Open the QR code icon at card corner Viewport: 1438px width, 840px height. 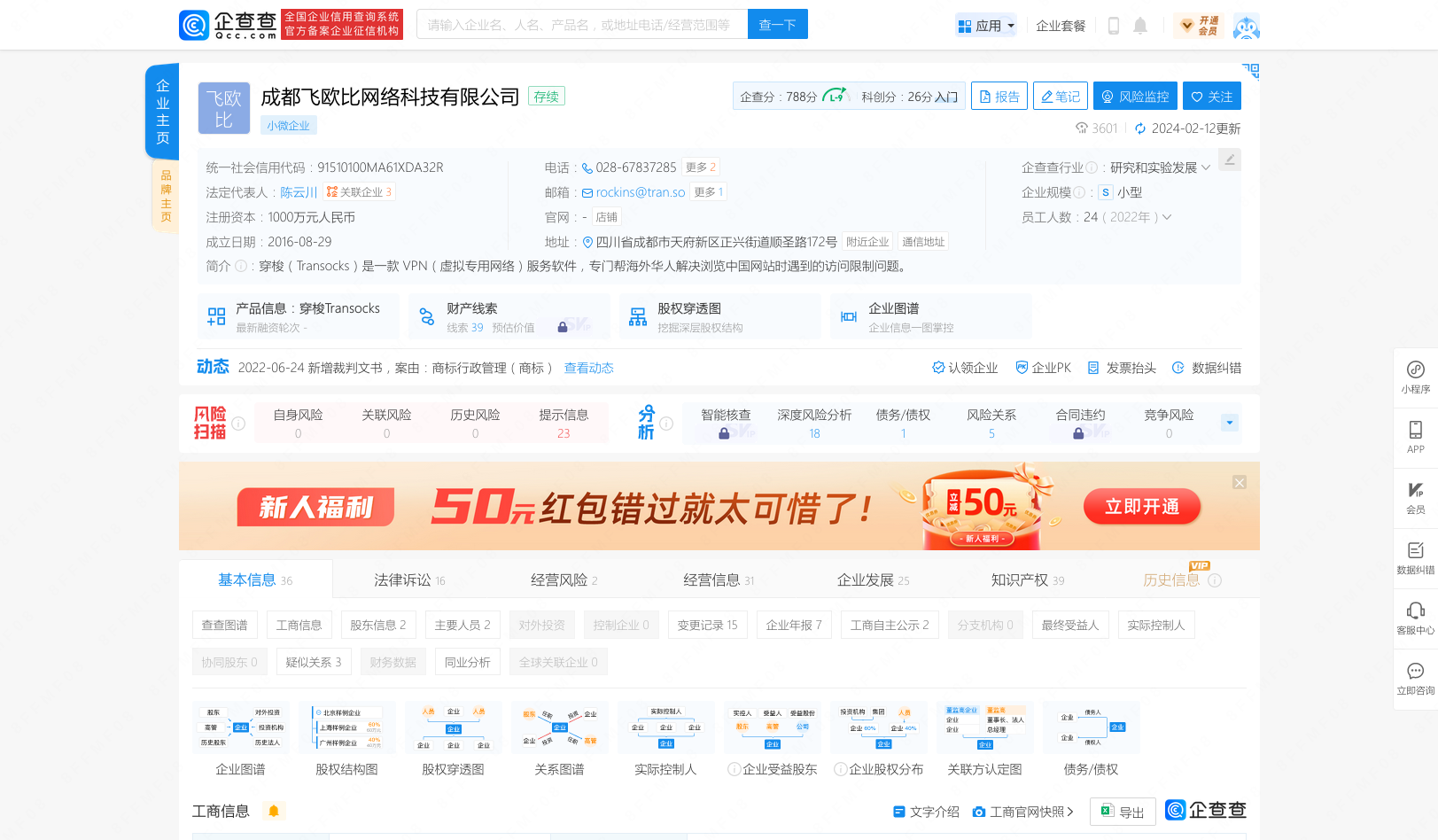pyautogui.click(x=1250, y=71)
